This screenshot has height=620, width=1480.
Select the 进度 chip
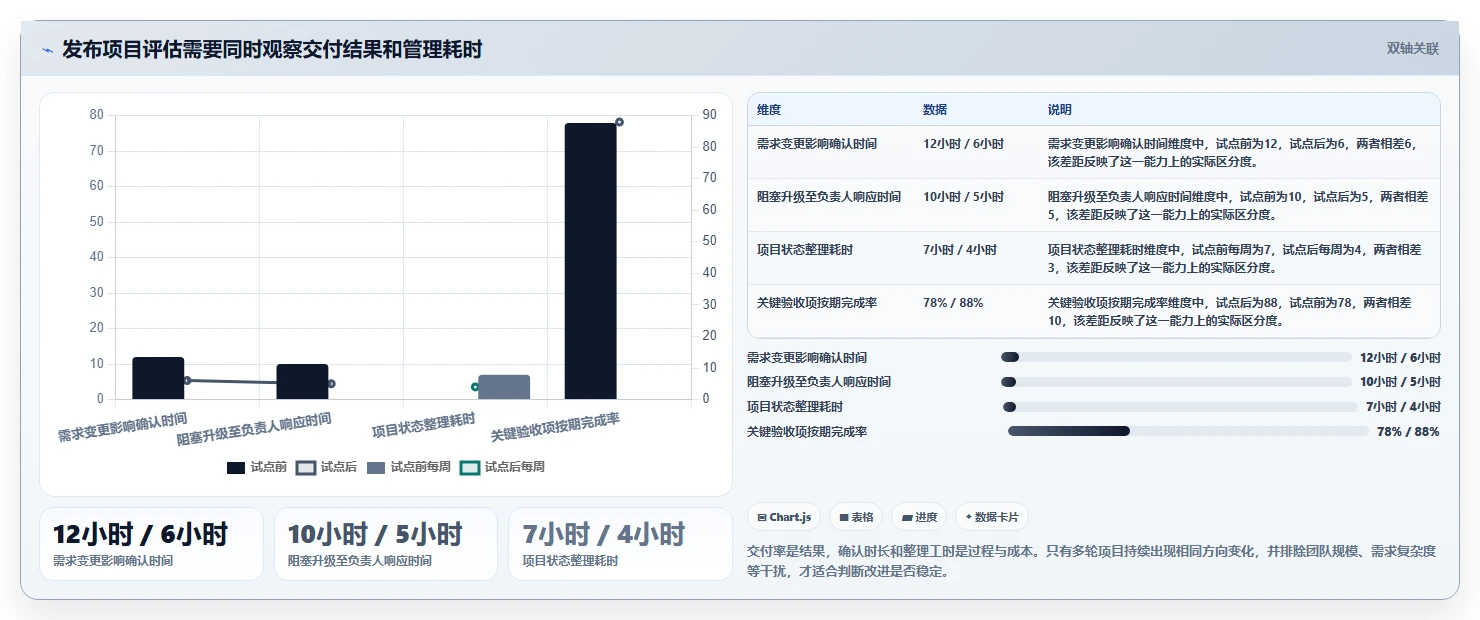(x=919, y=517)
